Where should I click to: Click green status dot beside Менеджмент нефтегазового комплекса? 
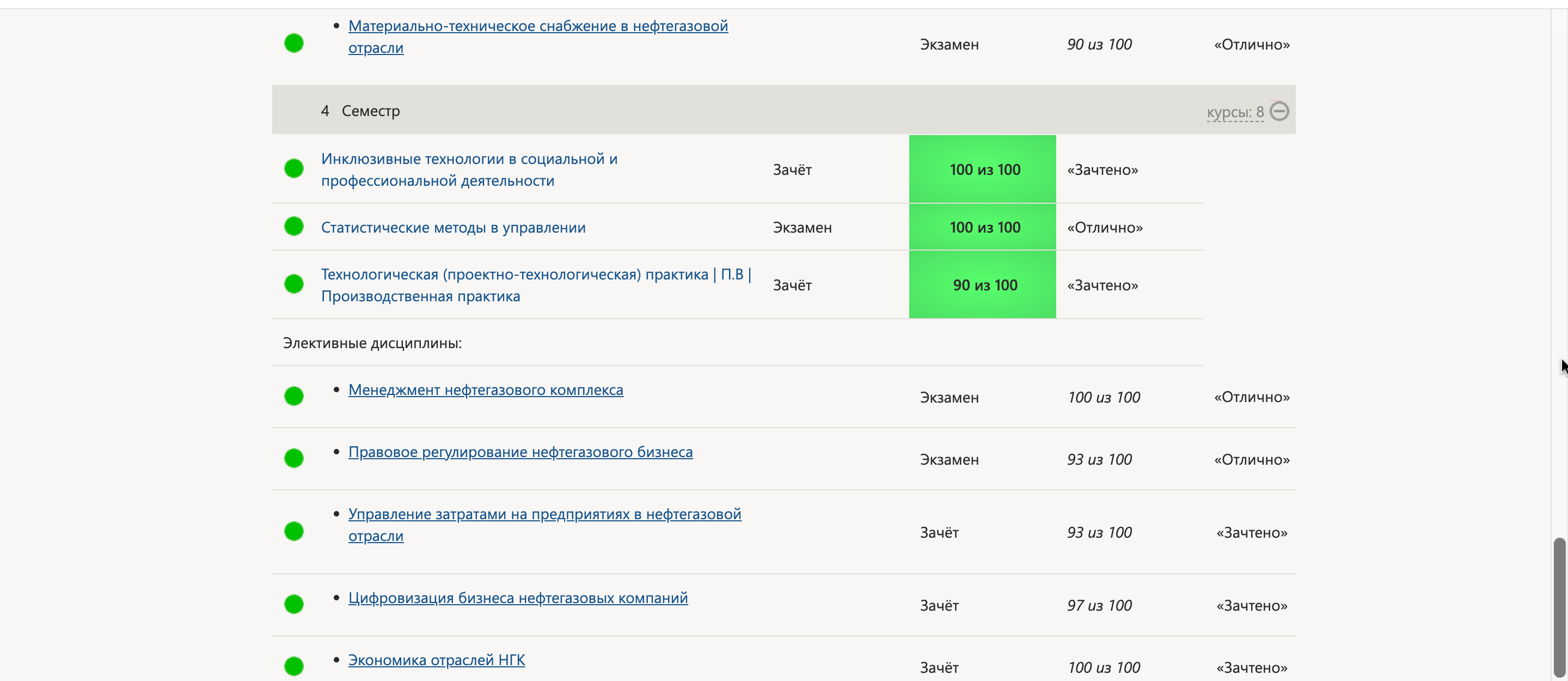(294, 396)
